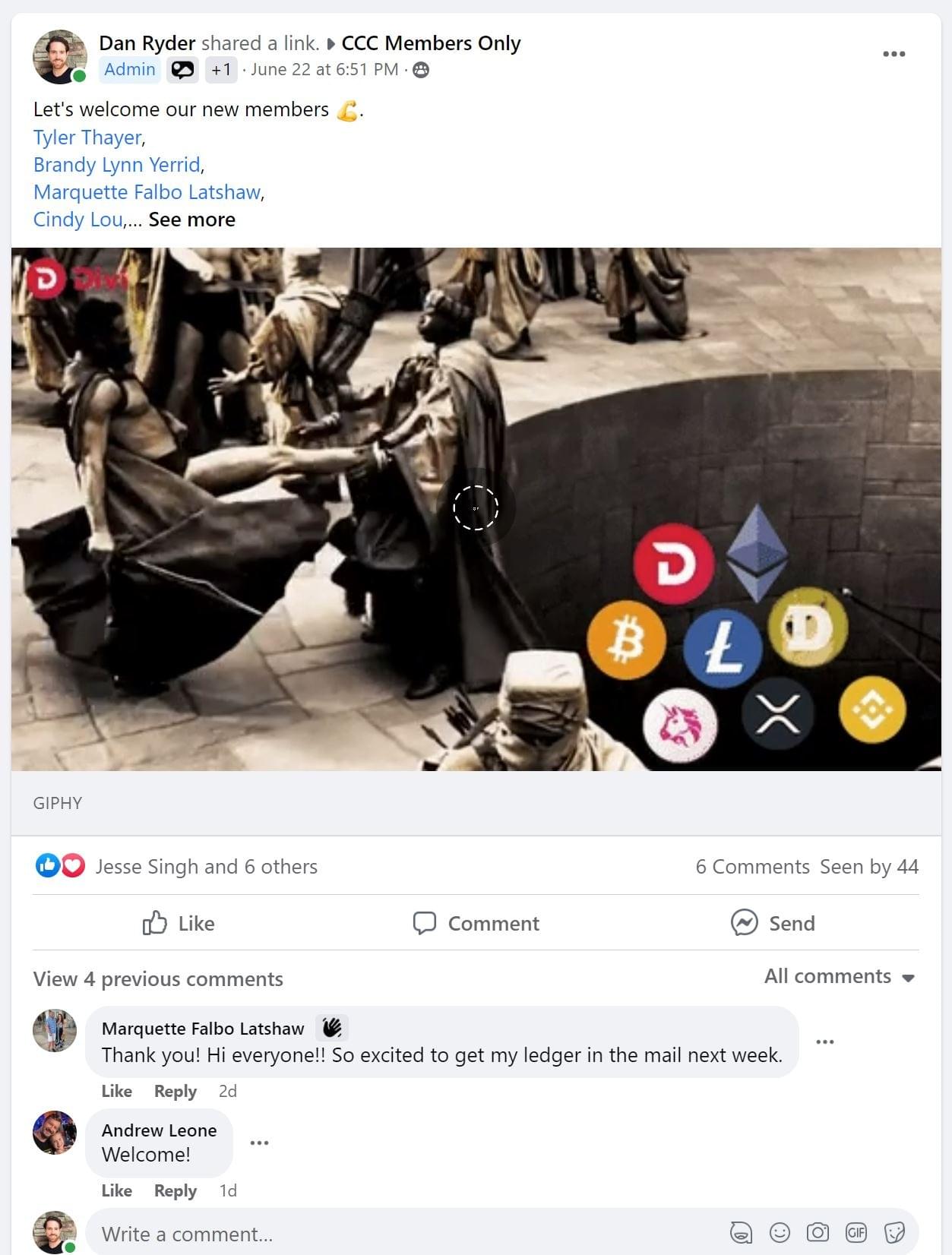Click the GIF loading circle on the image
Viewport: 952px width, 1255px height.
point(476,507)
